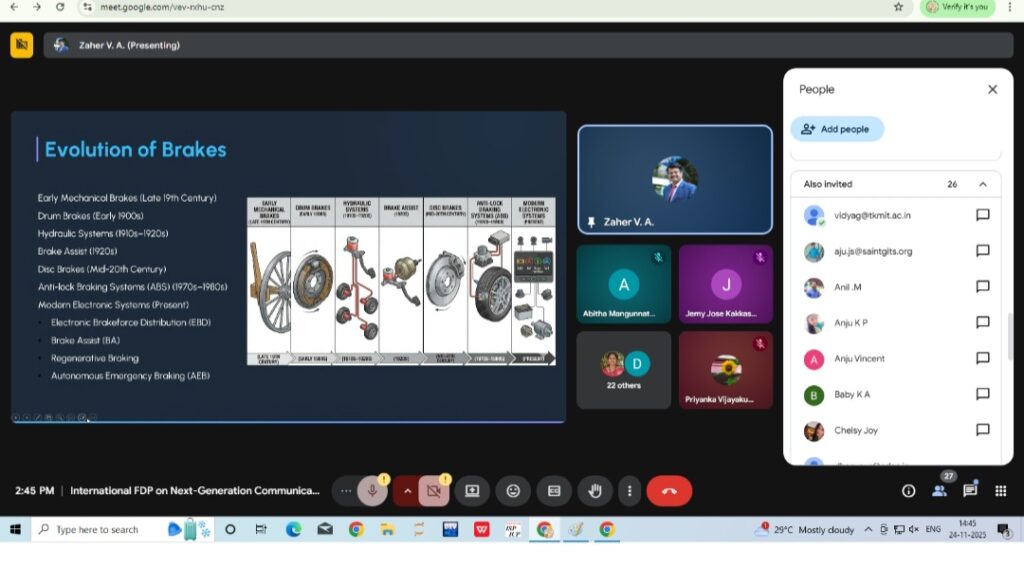Image resolution: width=1024 pixels, height=567 pixels.
Task: Open the in-call chat panel
Action: pyautogui.click(x=970, y=491)
